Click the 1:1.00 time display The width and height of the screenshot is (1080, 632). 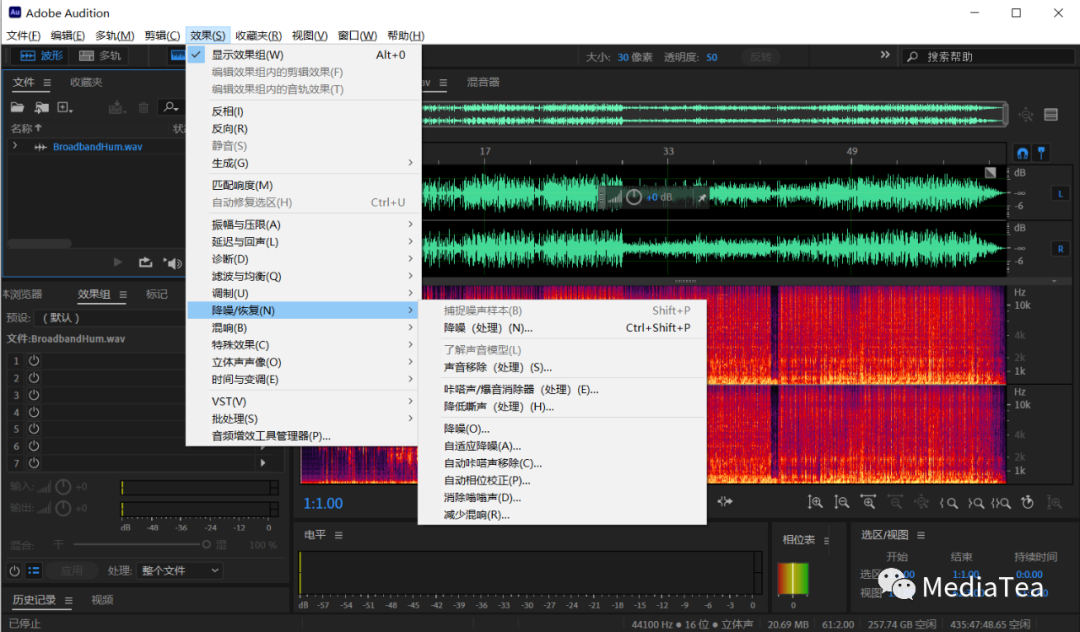[323, 503]
